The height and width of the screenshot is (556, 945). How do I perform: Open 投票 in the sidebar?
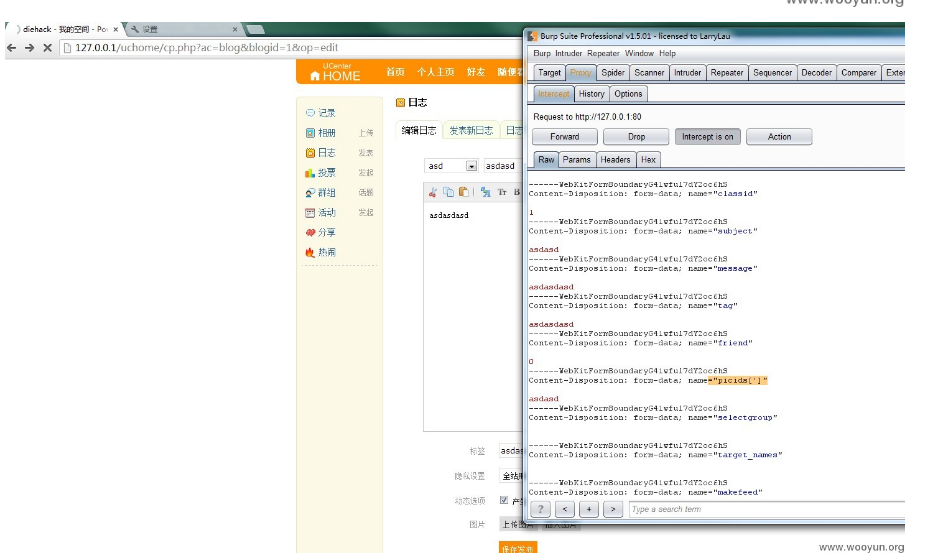pyautogui.click(x=327, y=172)
